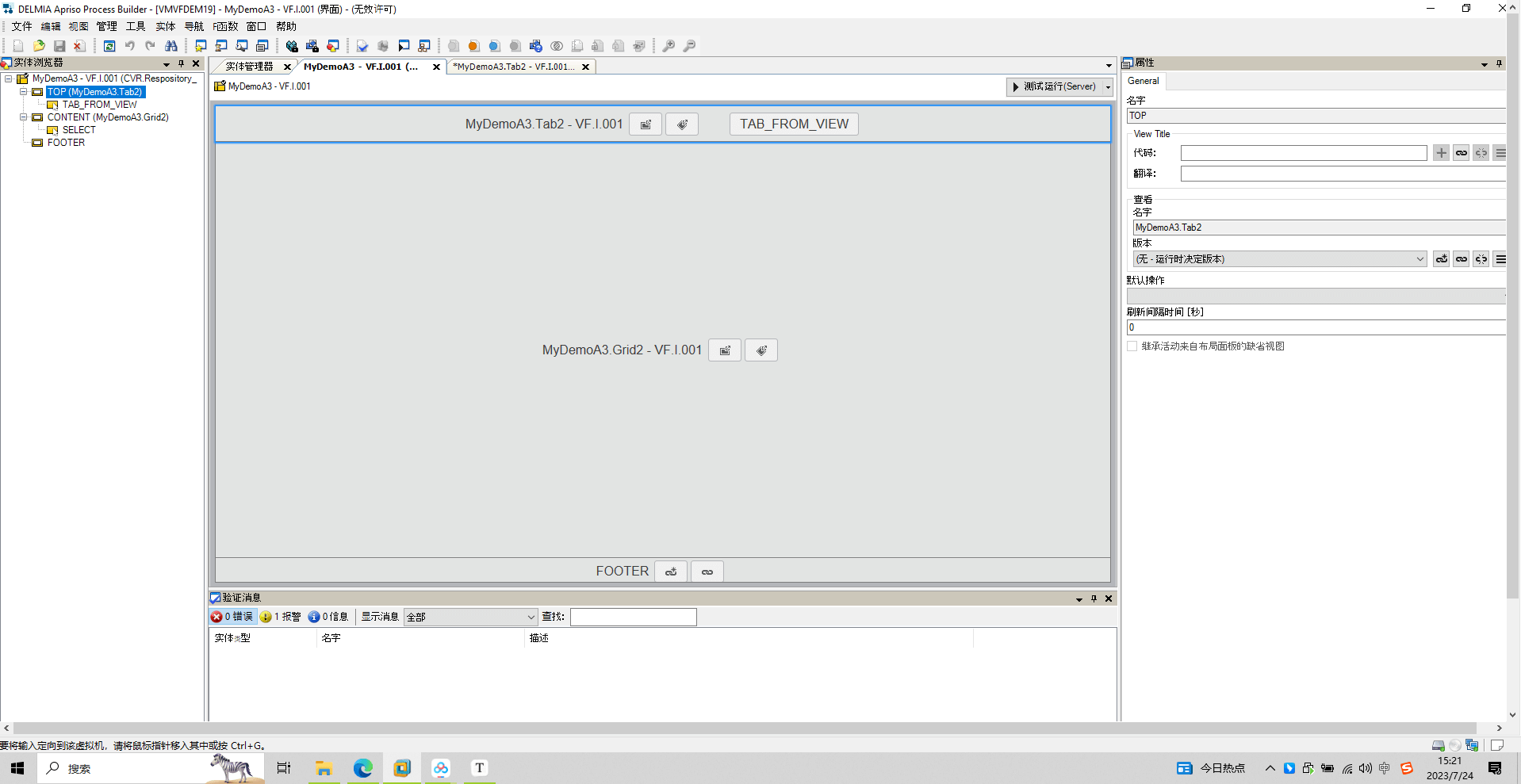The image size is (1521, 784).
Task: Click the list icon beside 版本 dropdown
Action: (x=1500, y=259)
